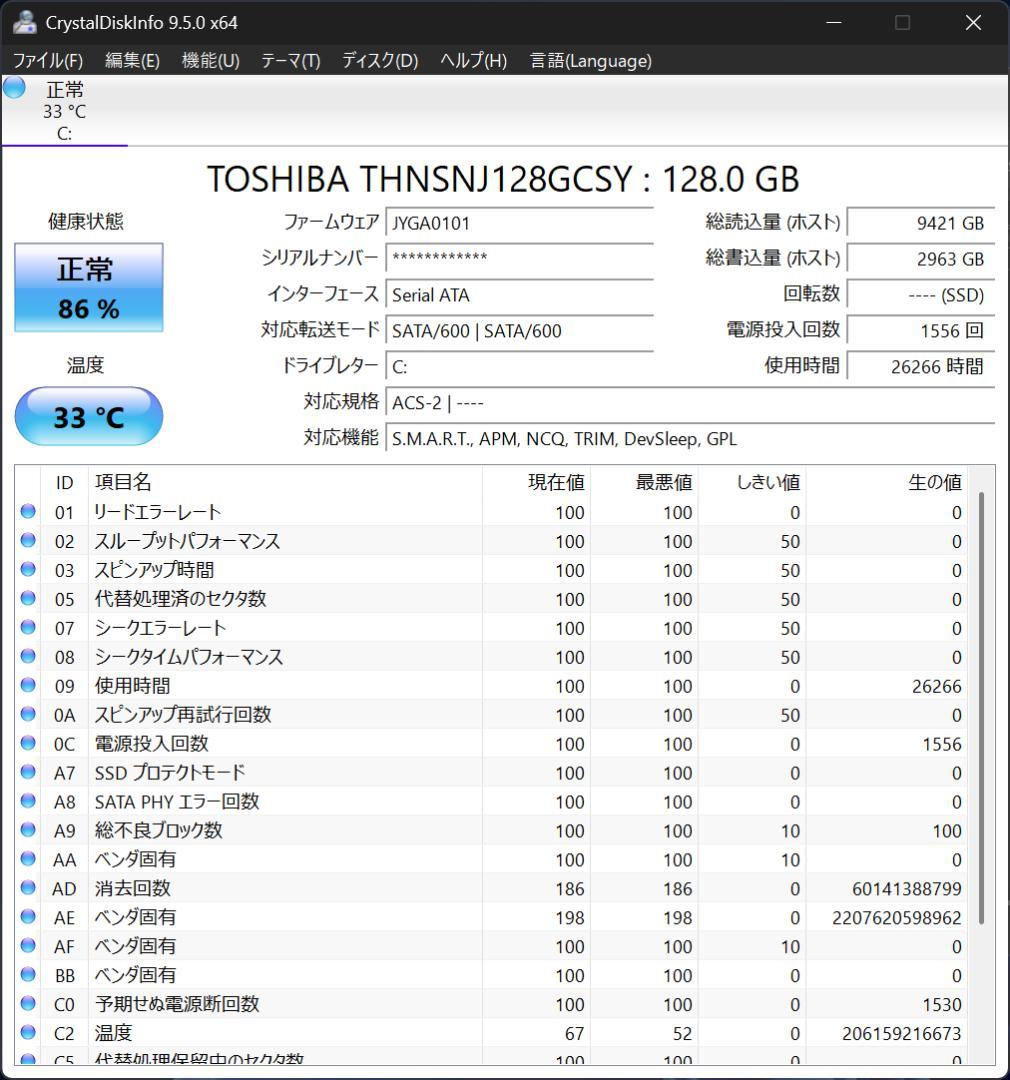
Task: Open the ヘルプ(H) menu
Action: [473, 61]
